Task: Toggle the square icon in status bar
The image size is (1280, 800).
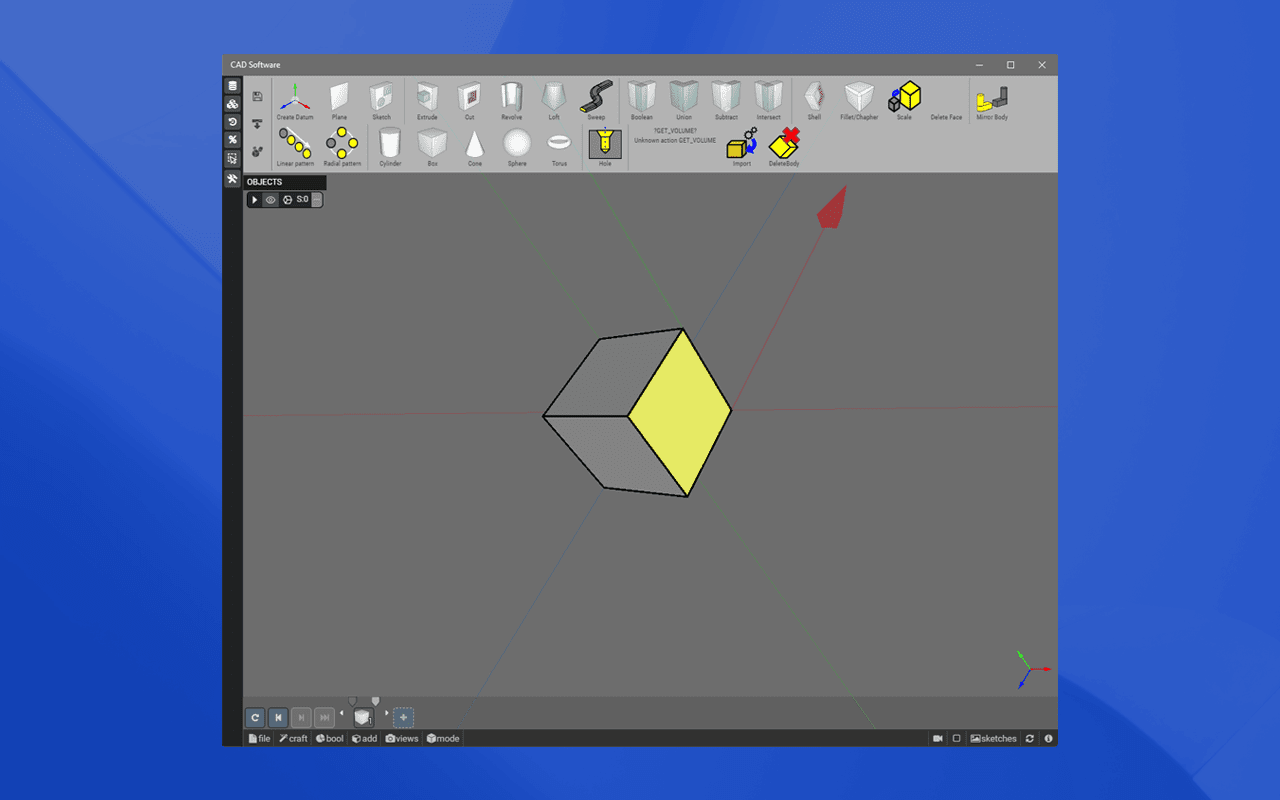Action: (x=956, y=738)
